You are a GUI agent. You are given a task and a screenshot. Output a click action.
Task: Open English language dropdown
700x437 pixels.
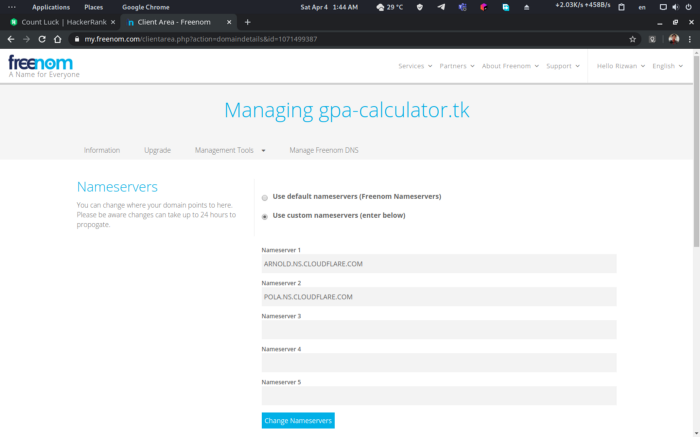(x=667, y=66)
